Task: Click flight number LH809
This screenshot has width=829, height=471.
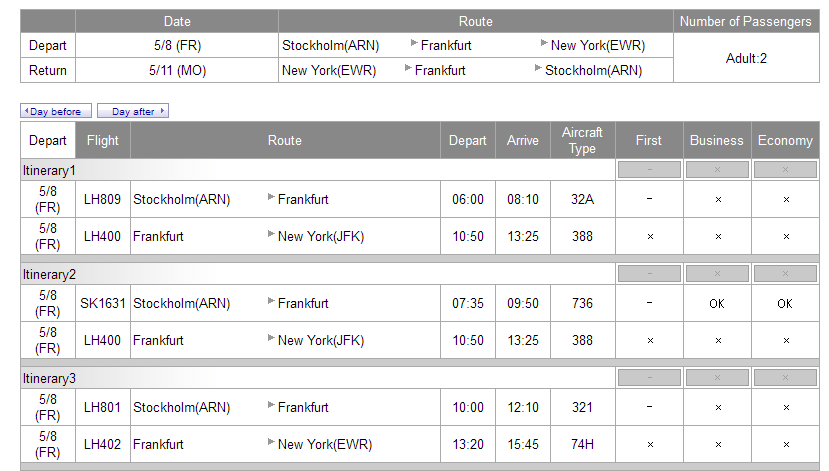Action: (103, 199)
